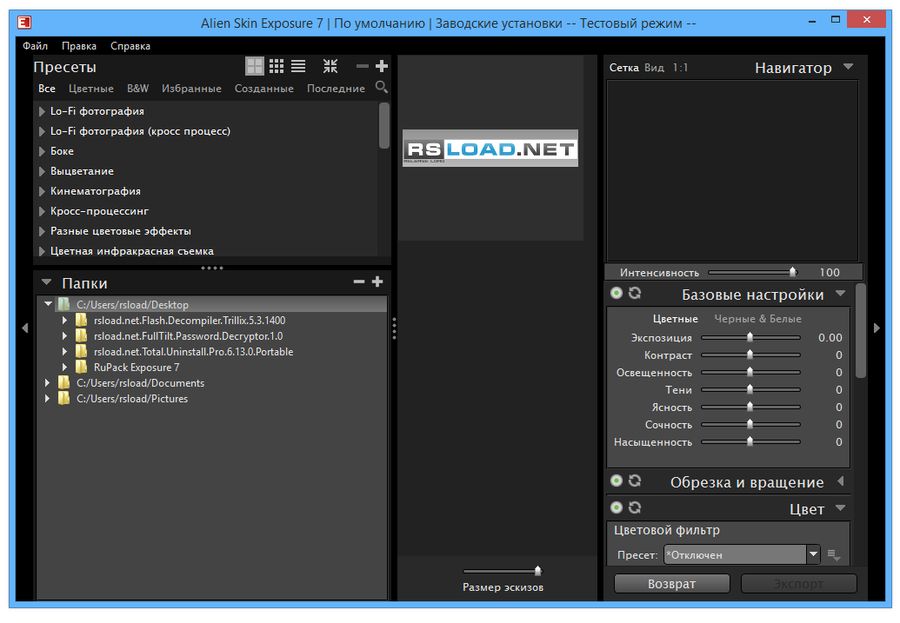Click right panel scrollbar

tap(860, 330)
